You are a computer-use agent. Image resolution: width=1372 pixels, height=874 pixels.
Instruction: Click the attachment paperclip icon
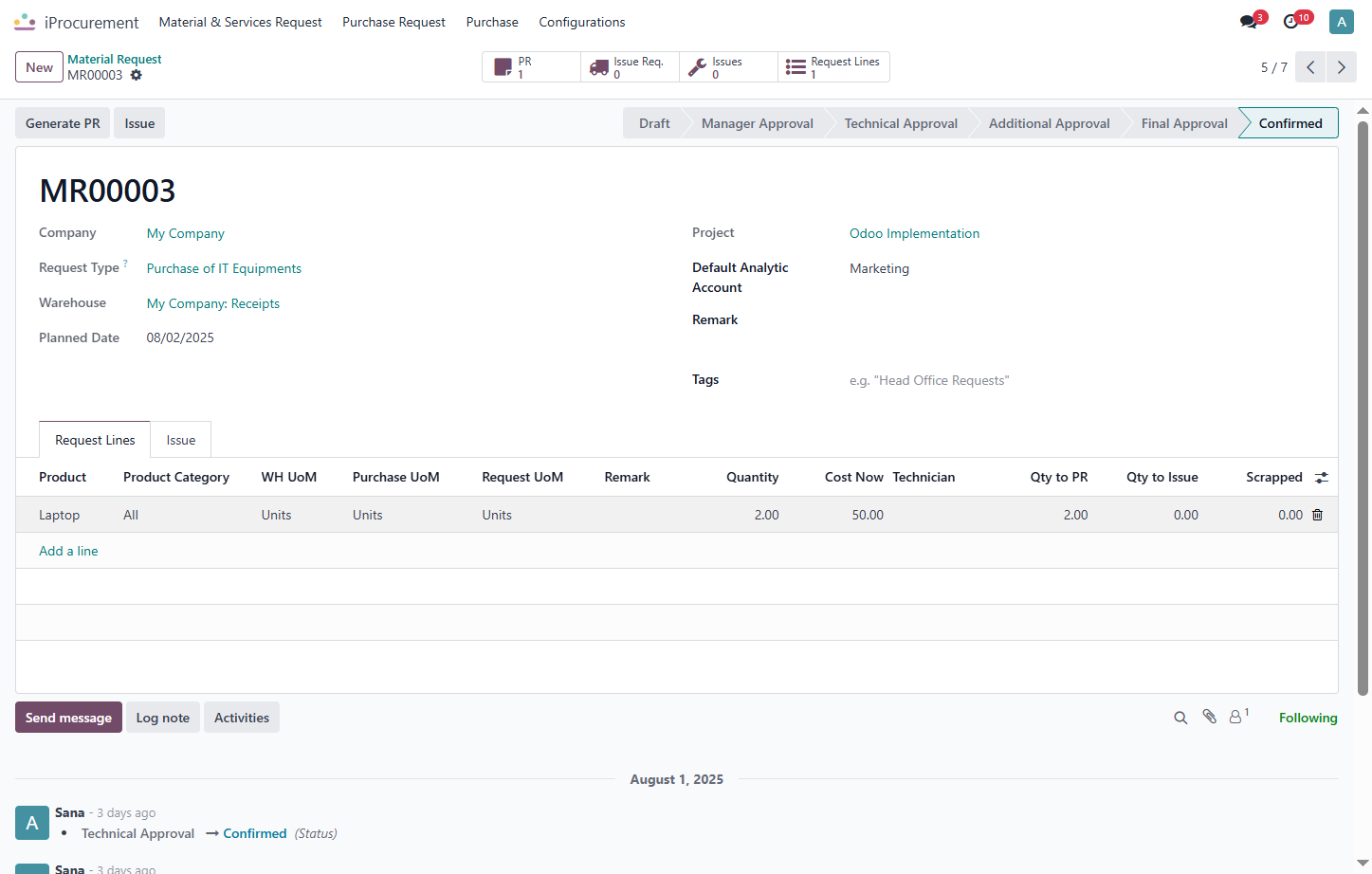(1209, 717)
